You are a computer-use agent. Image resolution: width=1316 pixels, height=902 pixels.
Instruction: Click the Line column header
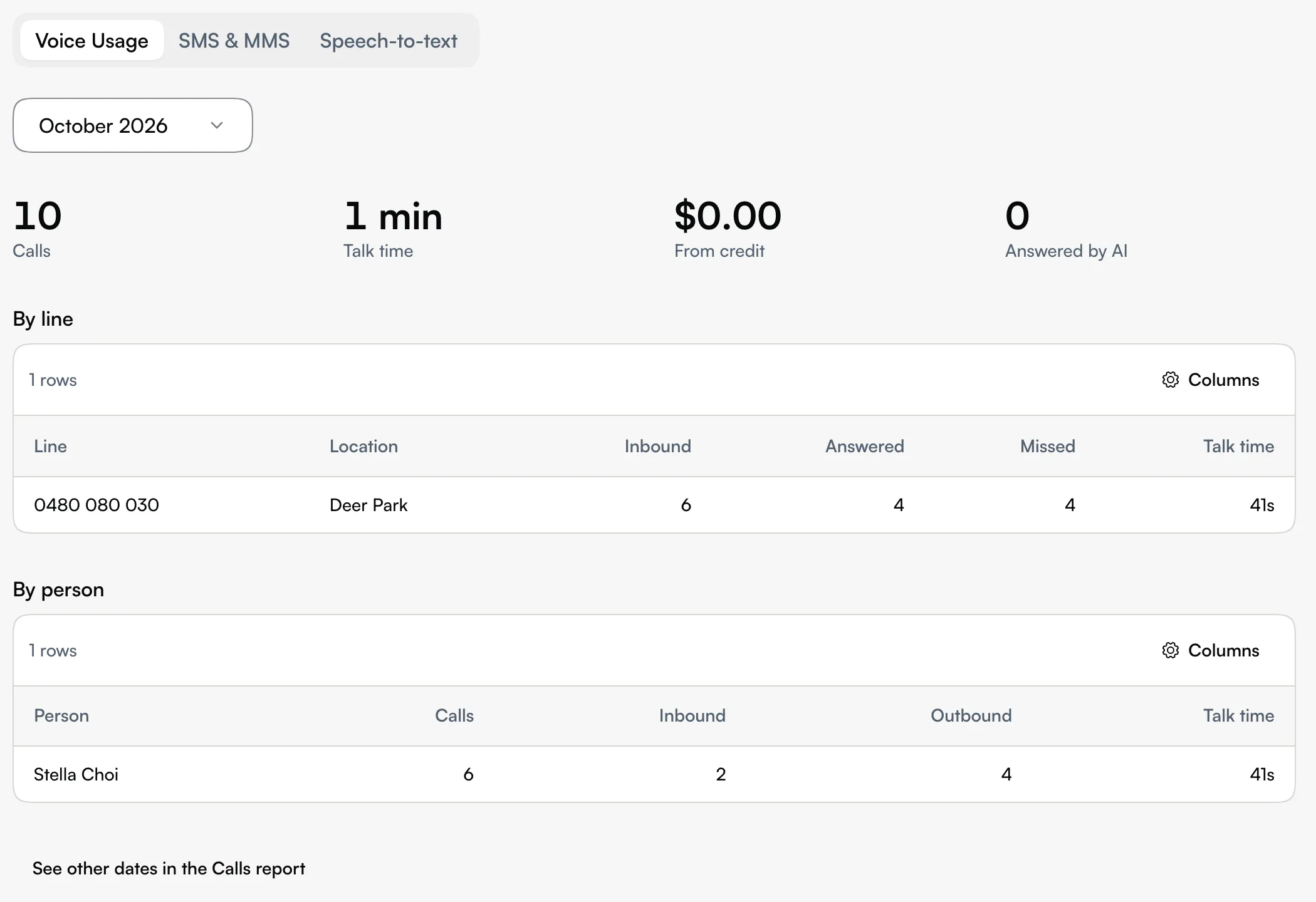point(50,446)
